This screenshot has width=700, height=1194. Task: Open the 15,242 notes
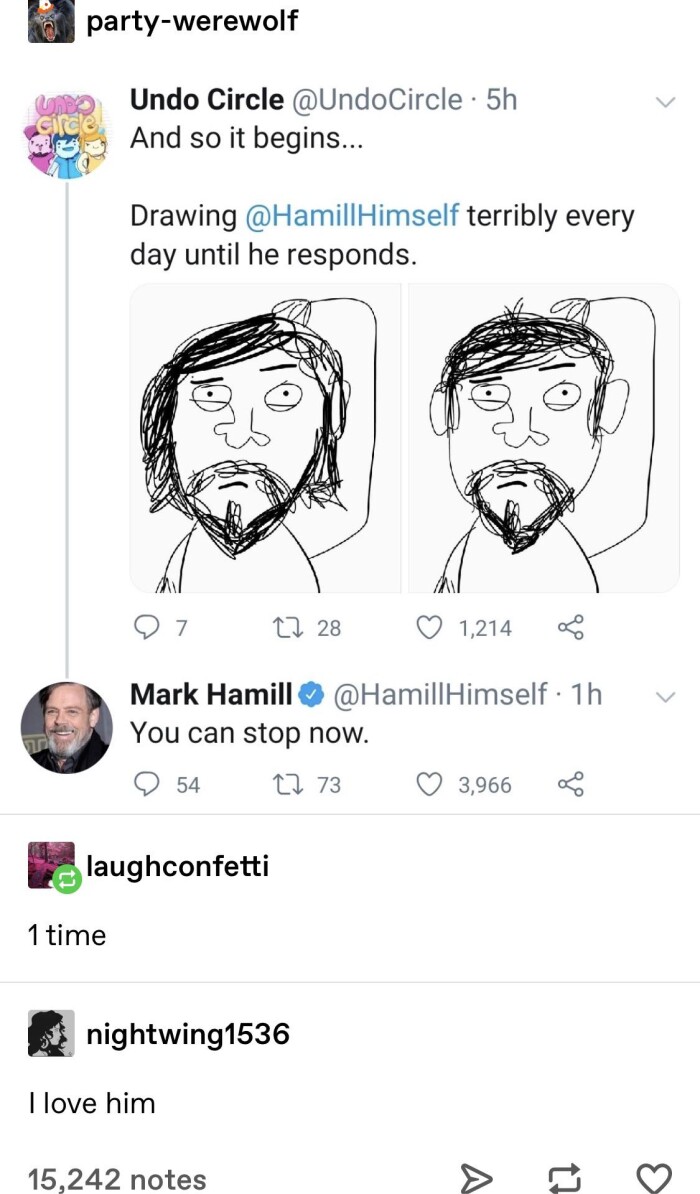(x=117, y=1179)
